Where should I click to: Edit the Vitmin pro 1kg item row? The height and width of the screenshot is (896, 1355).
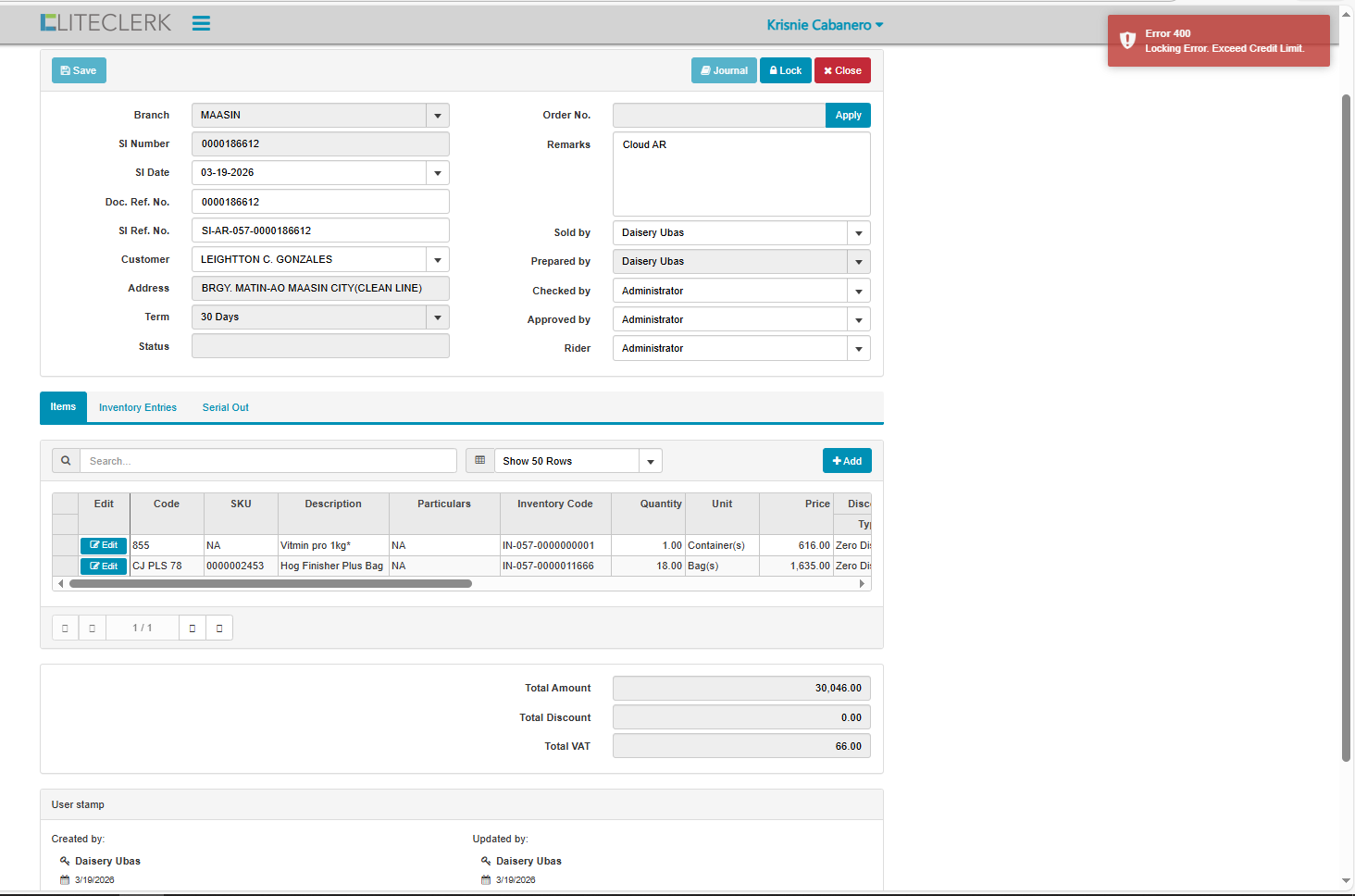coord(104,546)
